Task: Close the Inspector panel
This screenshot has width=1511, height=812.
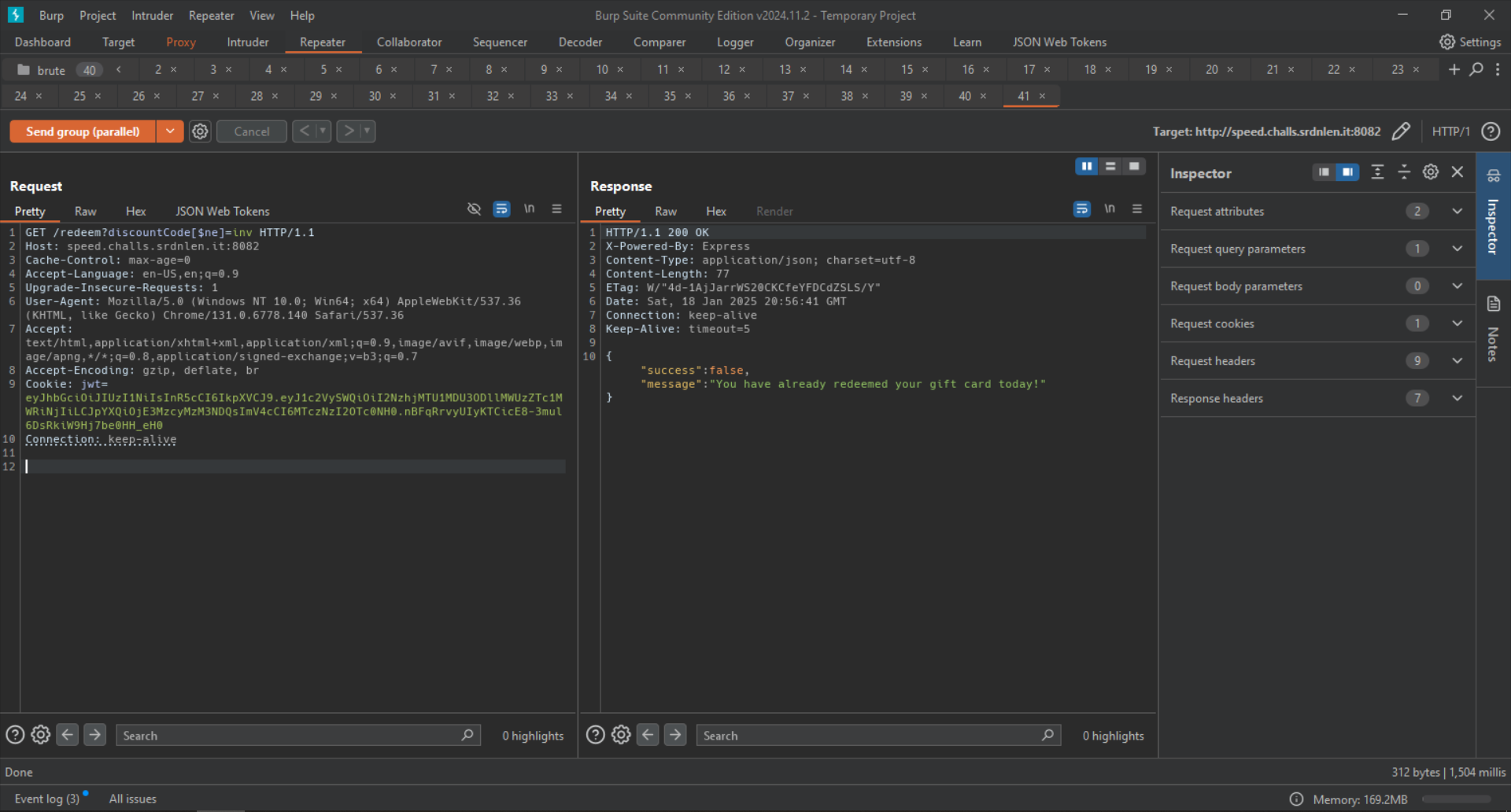Action: point(1457,172)
